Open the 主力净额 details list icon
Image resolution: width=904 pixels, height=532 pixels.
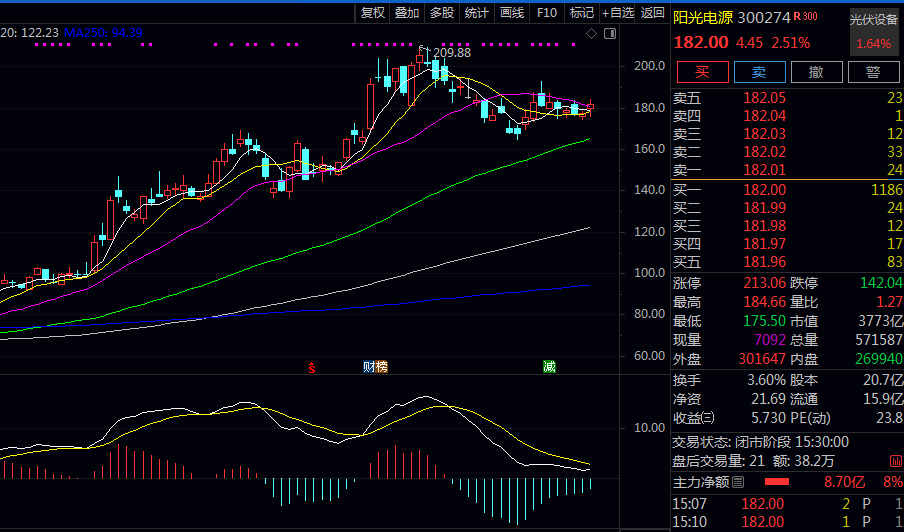[x=739, y=483]
